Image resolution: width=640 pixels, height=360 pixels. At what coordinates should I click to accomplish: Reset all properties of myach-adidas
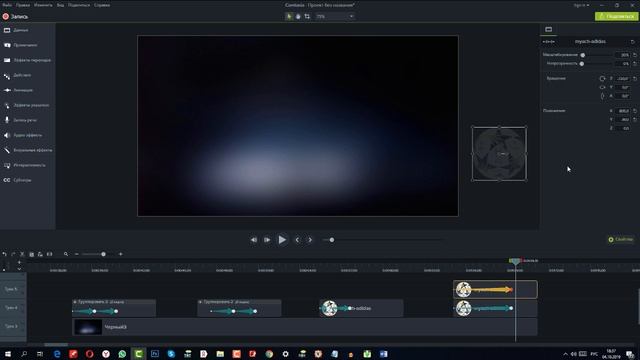tap(633, 42)
